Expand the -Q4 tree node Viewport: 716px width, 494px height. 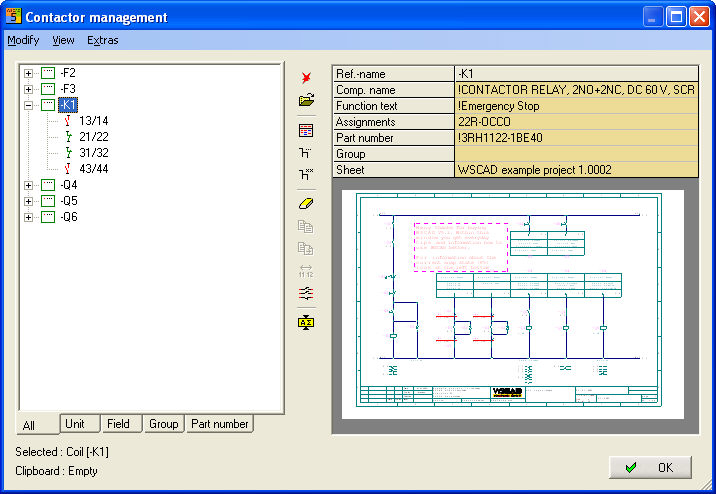pyautogui.click(x=28, y=185)
